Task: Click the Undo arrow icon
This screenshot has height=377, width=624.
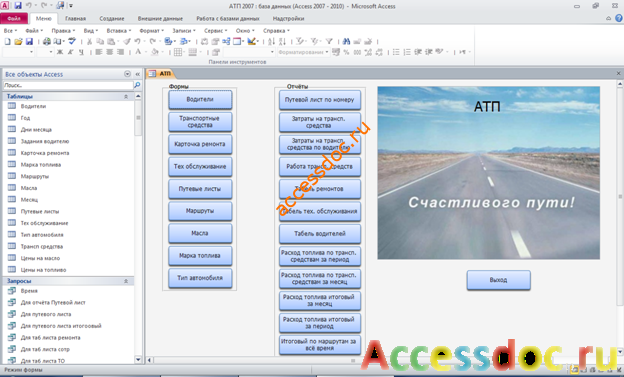Action: 137,41
